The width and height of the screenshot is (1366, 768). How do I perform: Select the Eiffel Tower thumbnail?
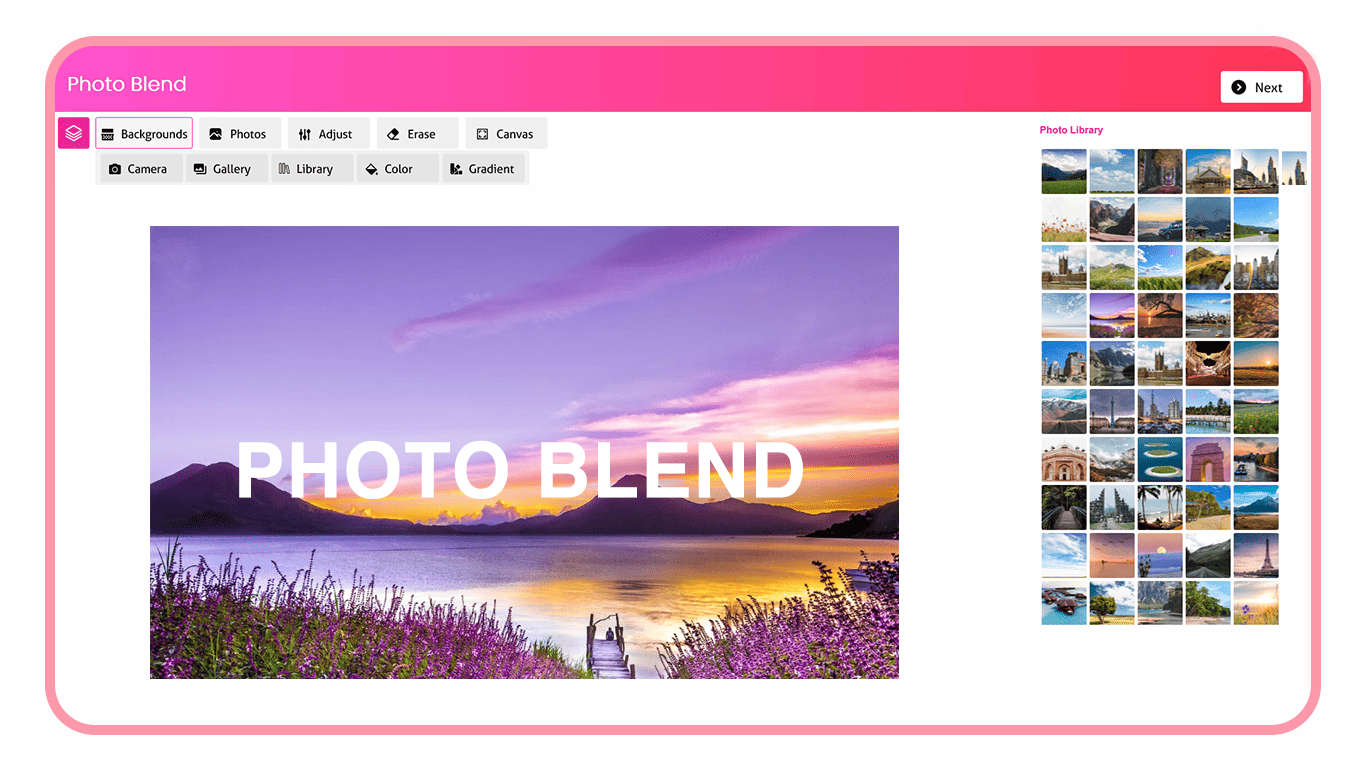point(1255,555)
